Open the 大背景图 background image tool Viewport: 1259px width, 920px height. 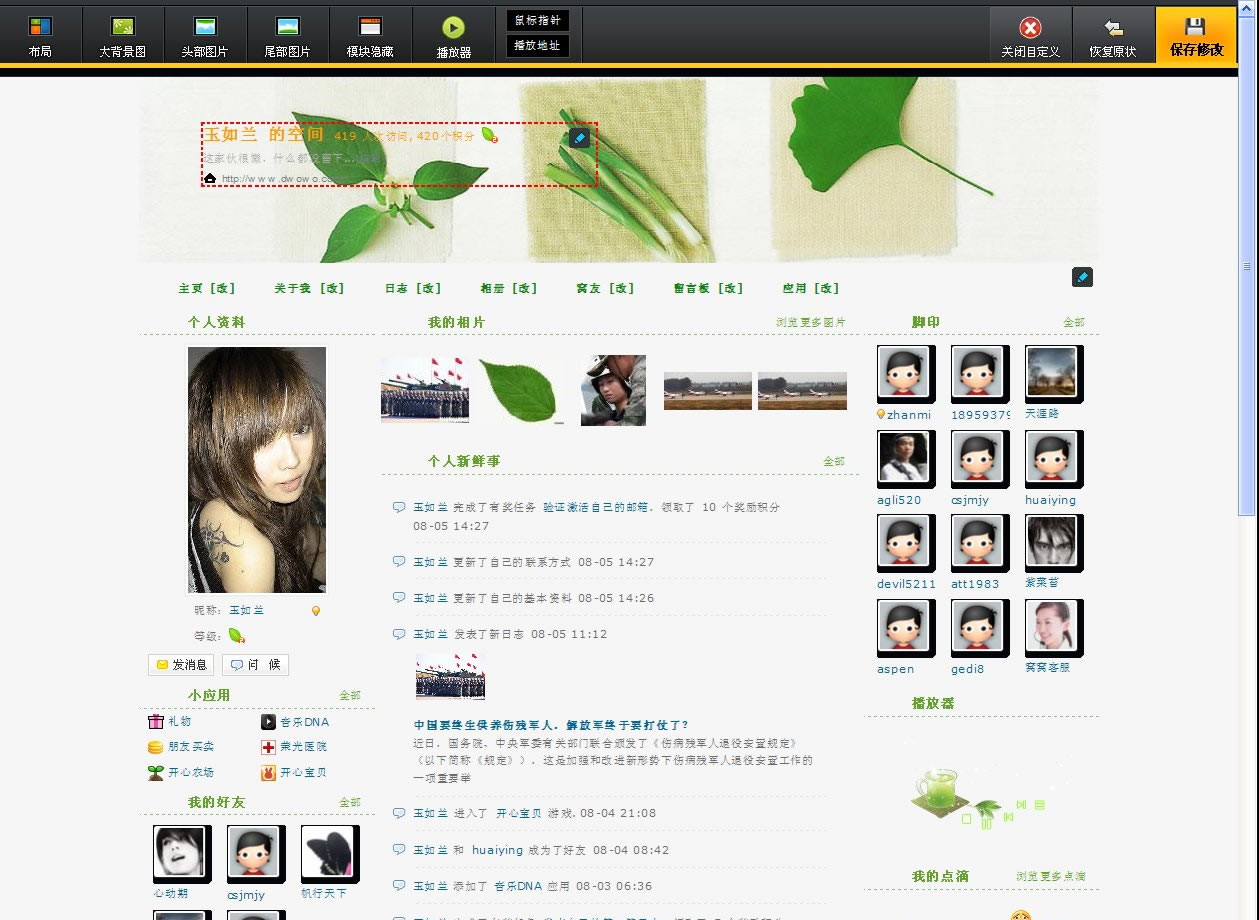pyautogui.click(x=123, y=34)
